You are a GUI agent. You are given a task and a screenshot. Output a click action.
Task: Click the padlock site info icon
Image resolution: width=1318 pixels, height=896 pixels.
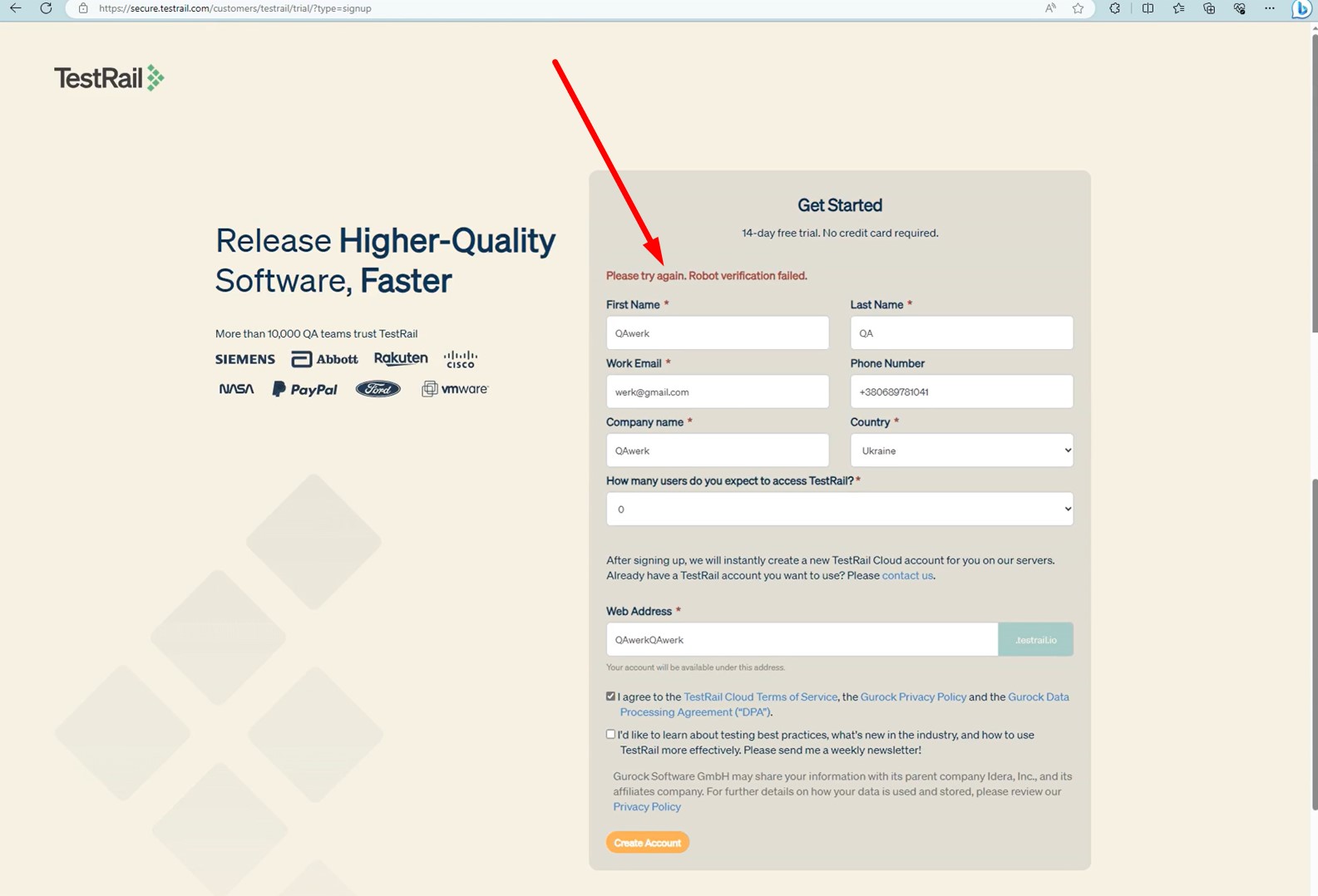[x=83, y=8]
